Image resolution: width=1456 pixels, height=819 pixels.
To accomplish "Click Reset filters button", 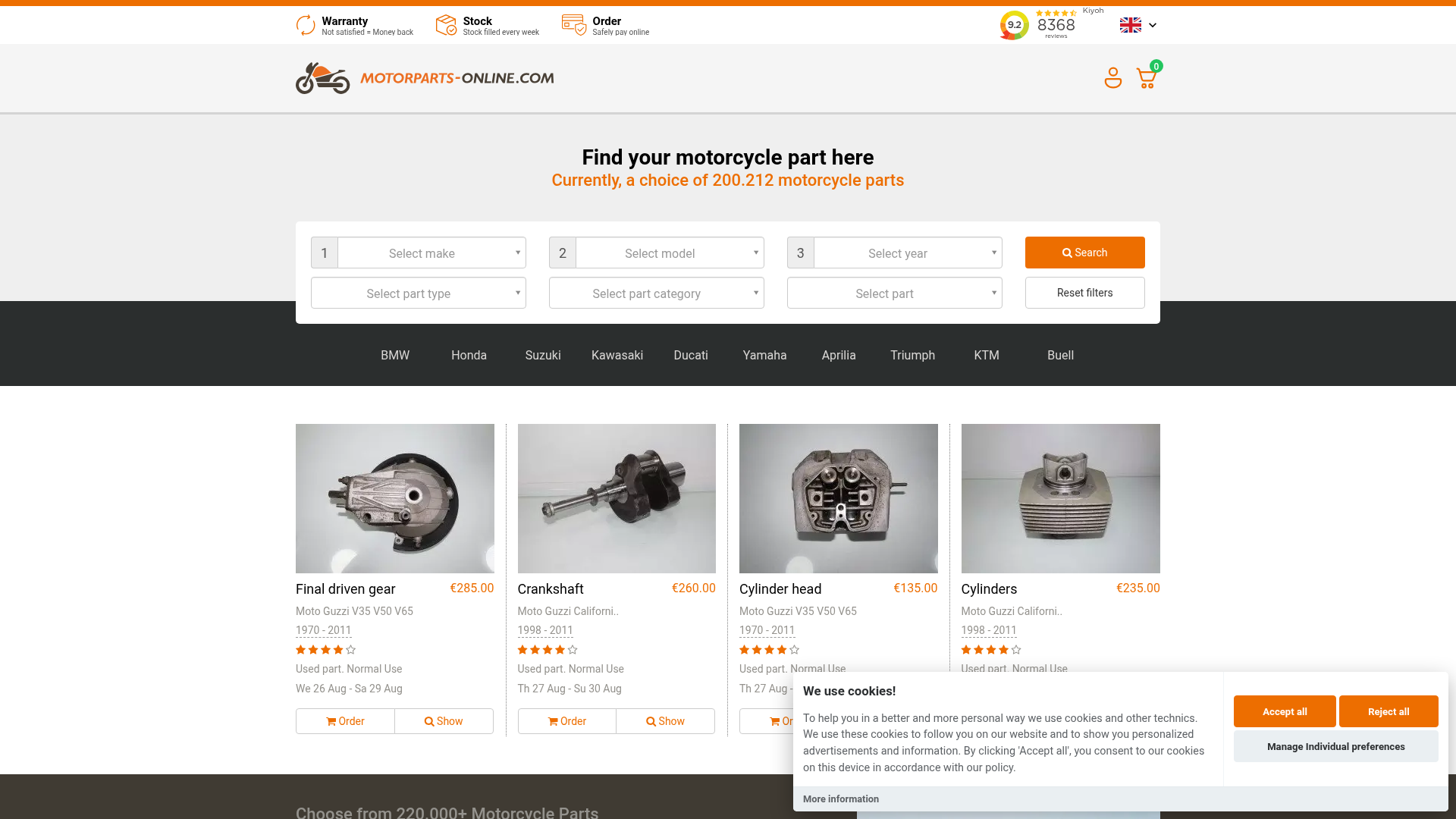I will (x=1085, y=293).
